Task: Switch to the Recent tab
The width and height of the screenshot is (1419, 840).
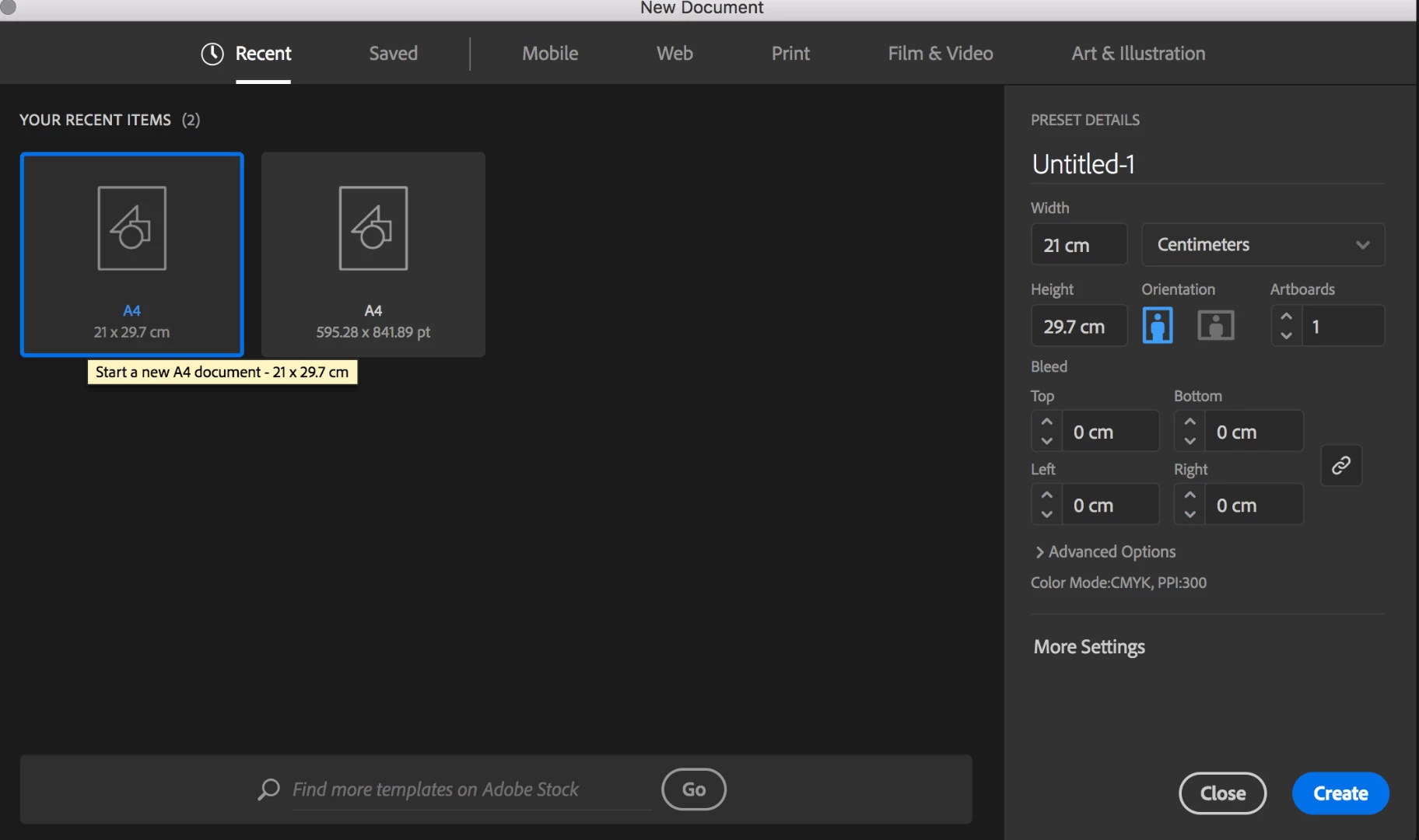Action: [x=263, y=54]
